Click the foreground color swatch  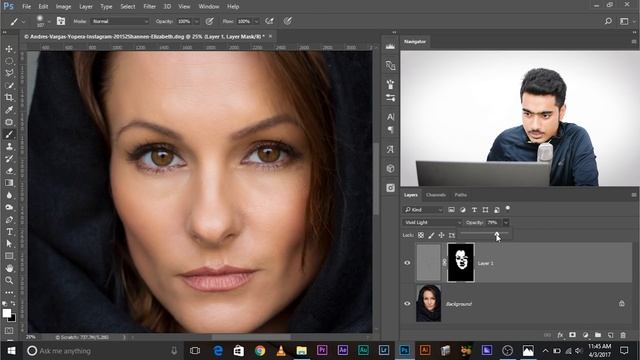[7, 313]
